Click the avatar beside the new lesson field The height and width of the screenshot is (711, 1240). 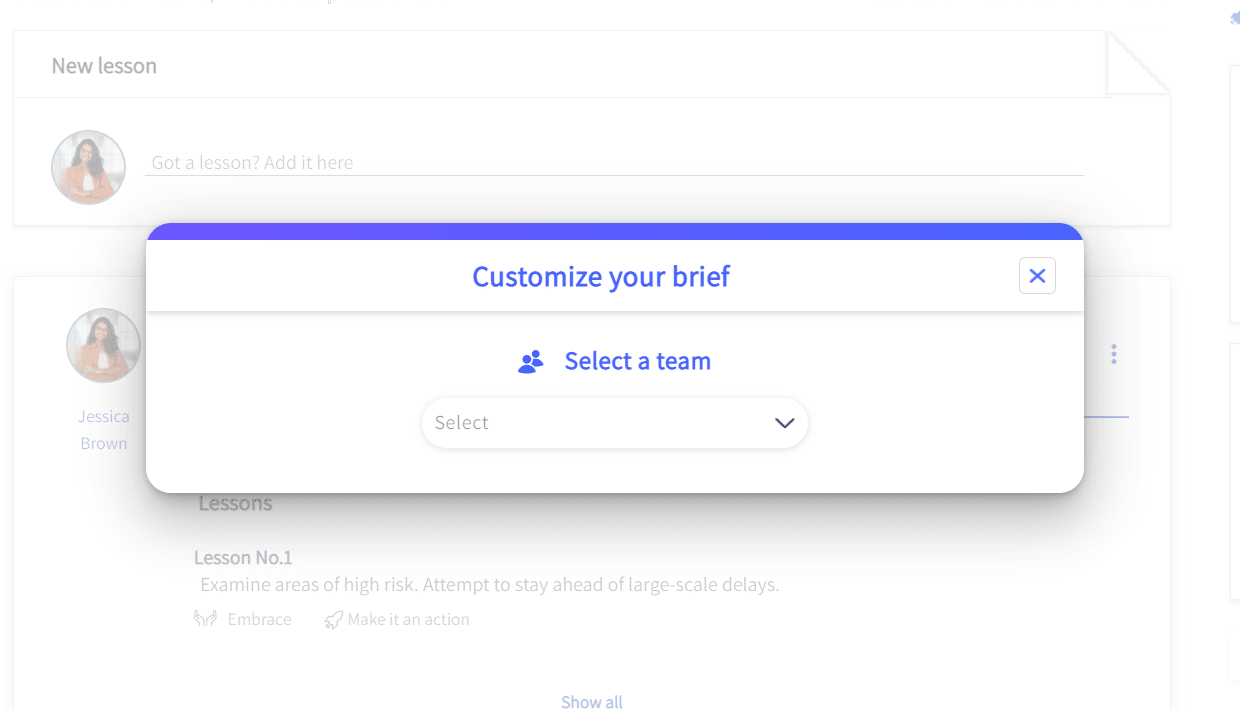pos(88,167)
